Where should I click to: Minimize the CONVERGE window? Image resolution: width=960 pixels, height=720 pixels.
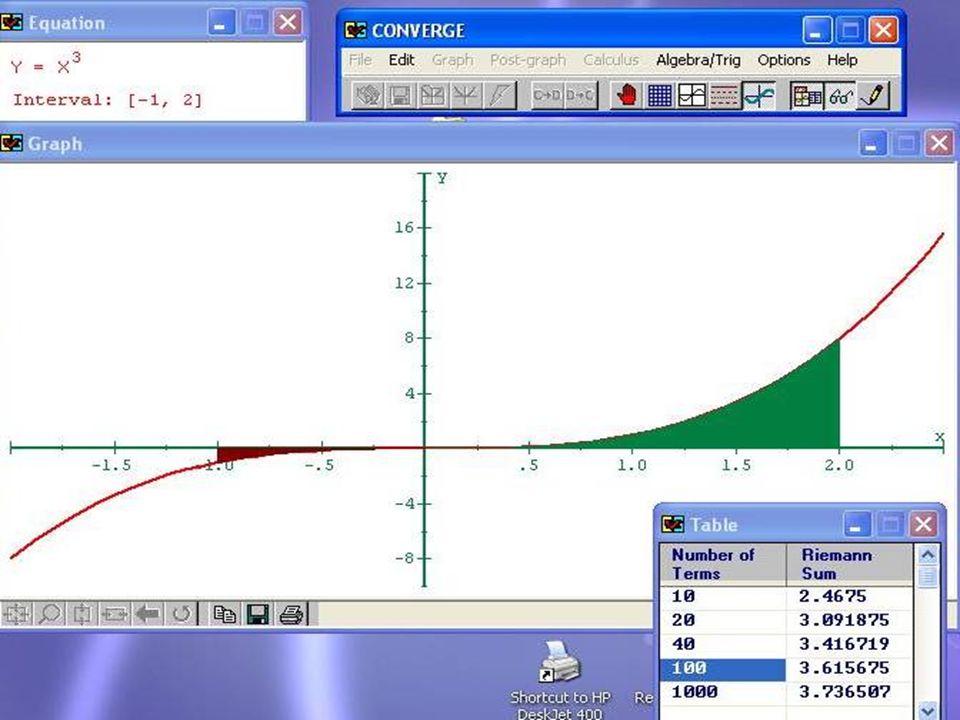817,29
